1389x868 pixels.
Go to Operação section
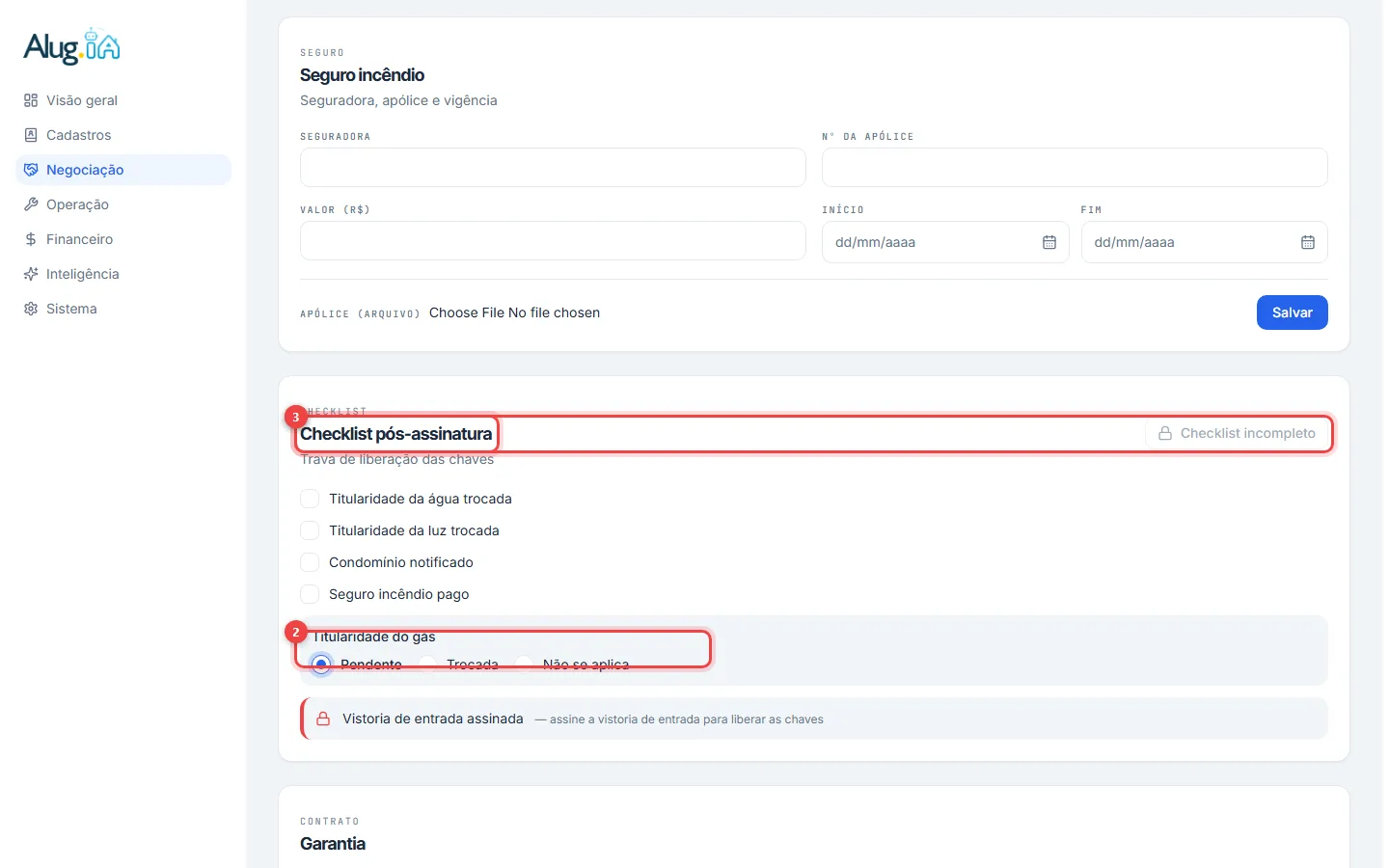tap(123, 204)
